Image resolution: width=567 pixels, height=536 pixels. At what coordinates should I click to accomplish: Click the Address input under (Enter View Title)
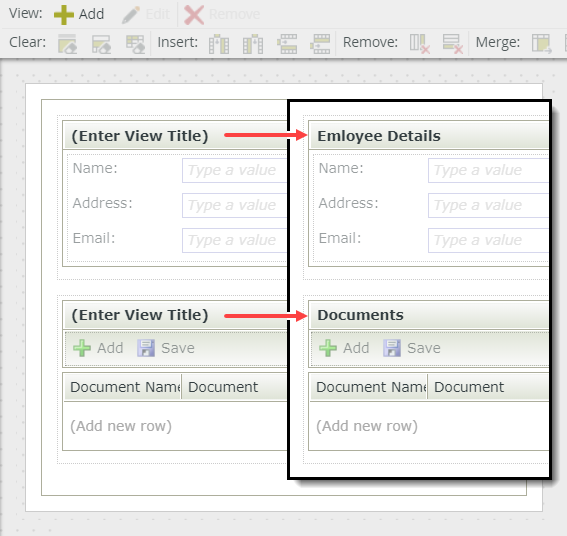[234, 205]
